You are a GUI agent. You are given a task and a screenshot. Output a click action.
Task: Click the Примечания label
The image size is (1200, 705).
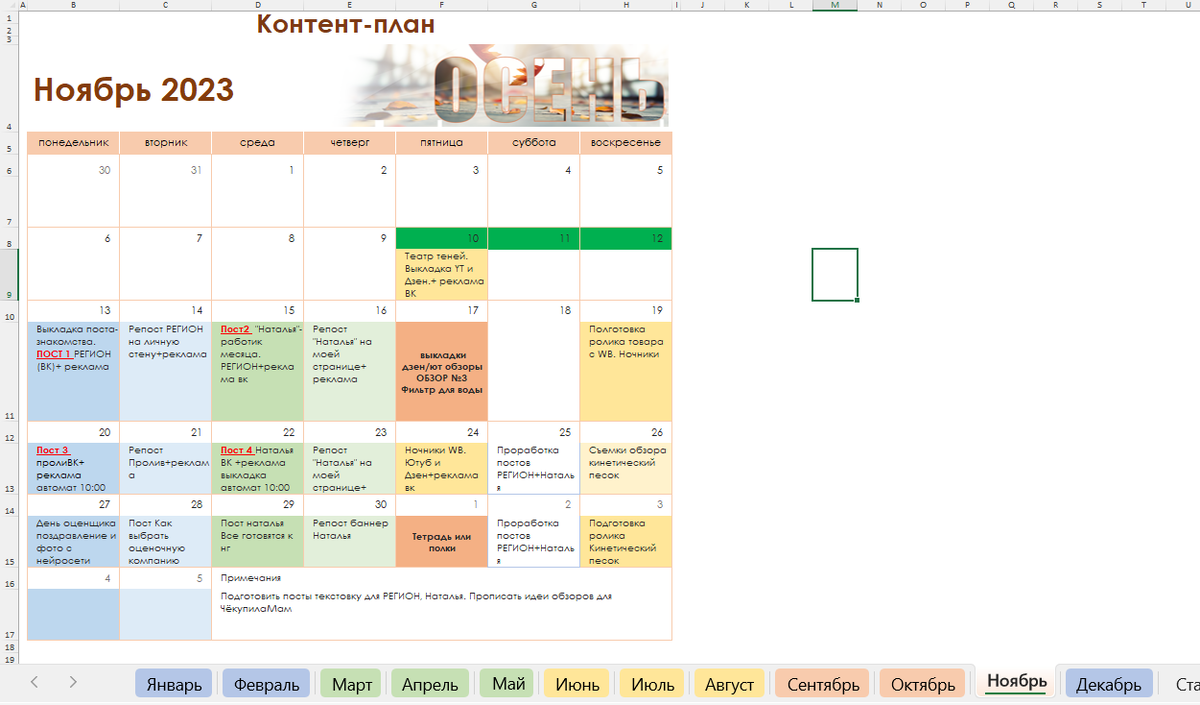[x=250, y=578]
